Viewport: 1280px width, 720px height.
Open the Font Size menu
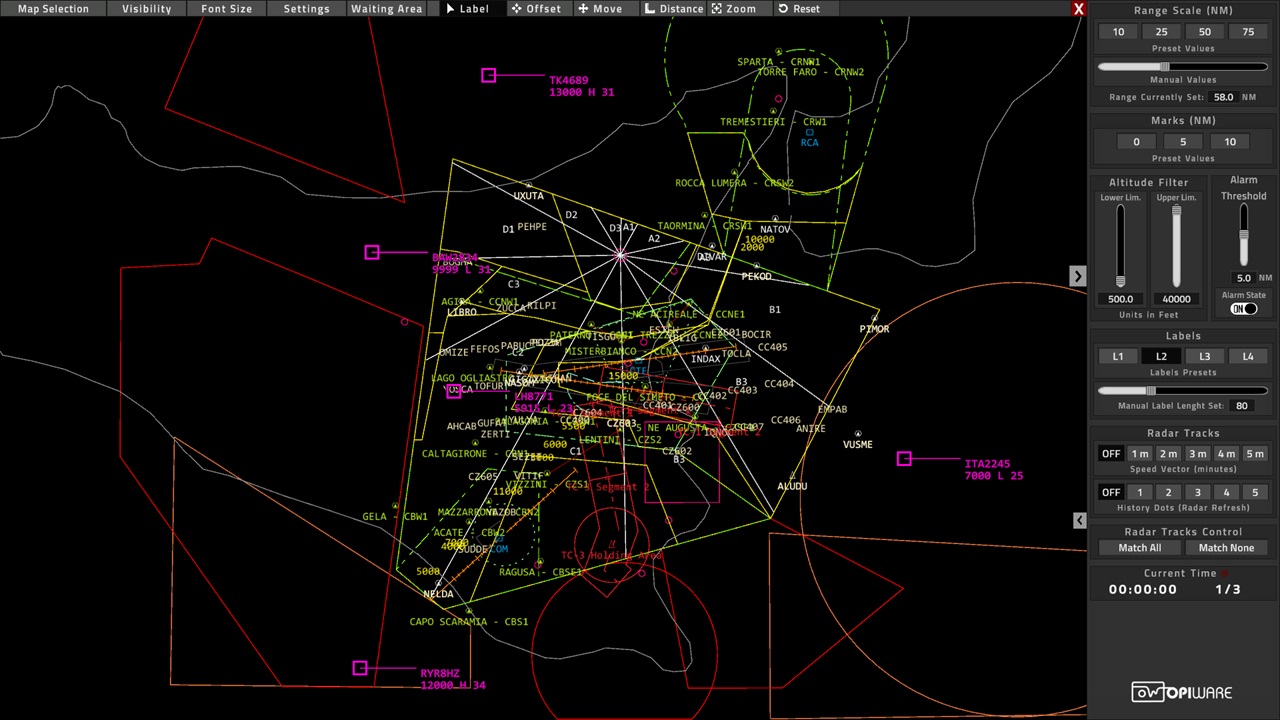(x=227, y=9)
